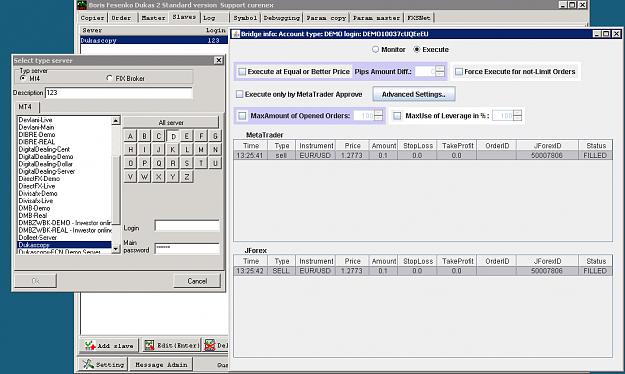Click the Ok button in server dialog
Viewport: 625px width, 374px height.
tap(35, 281)
